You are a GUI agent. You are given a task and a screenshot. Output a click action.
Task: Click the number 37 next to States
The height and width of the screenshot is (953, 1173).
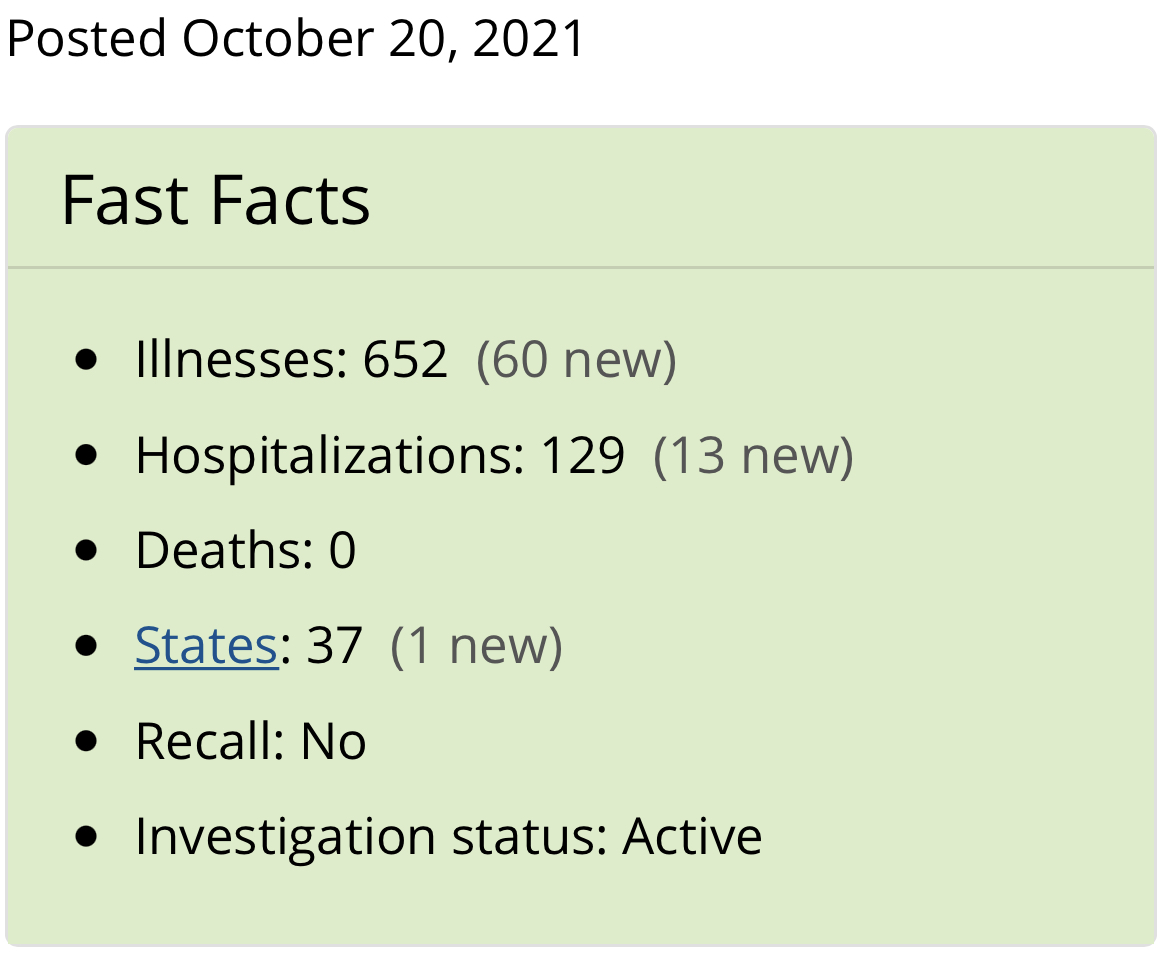click(334, 646)
